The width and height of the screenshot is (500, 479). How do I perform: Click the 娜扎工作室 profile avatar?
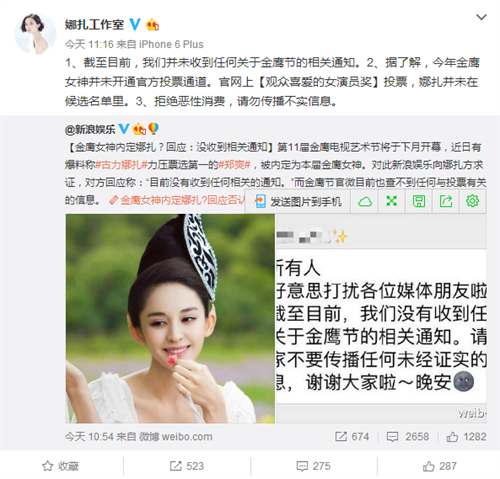click(x=35, y=33)
